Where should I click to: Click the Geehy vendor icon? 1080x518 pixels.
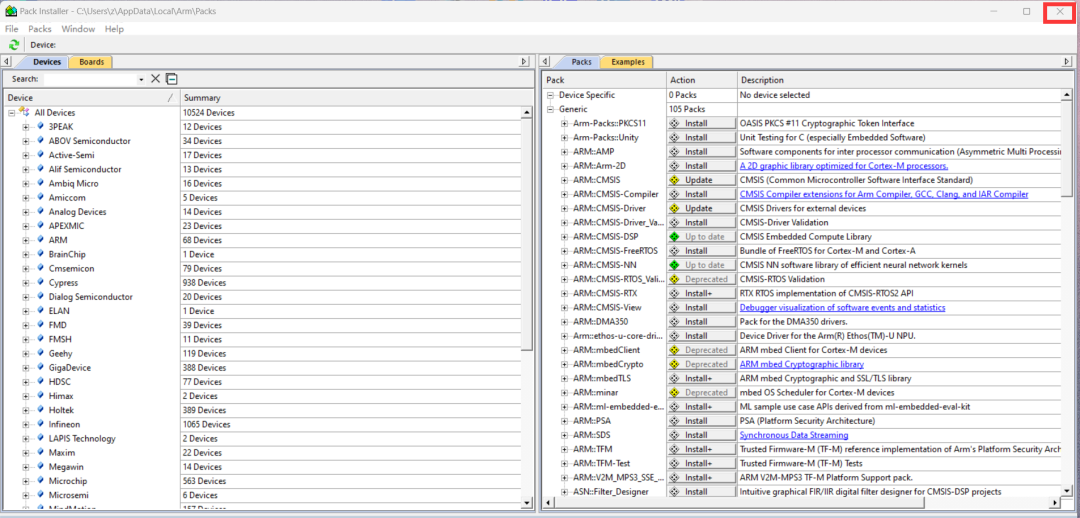40,353
